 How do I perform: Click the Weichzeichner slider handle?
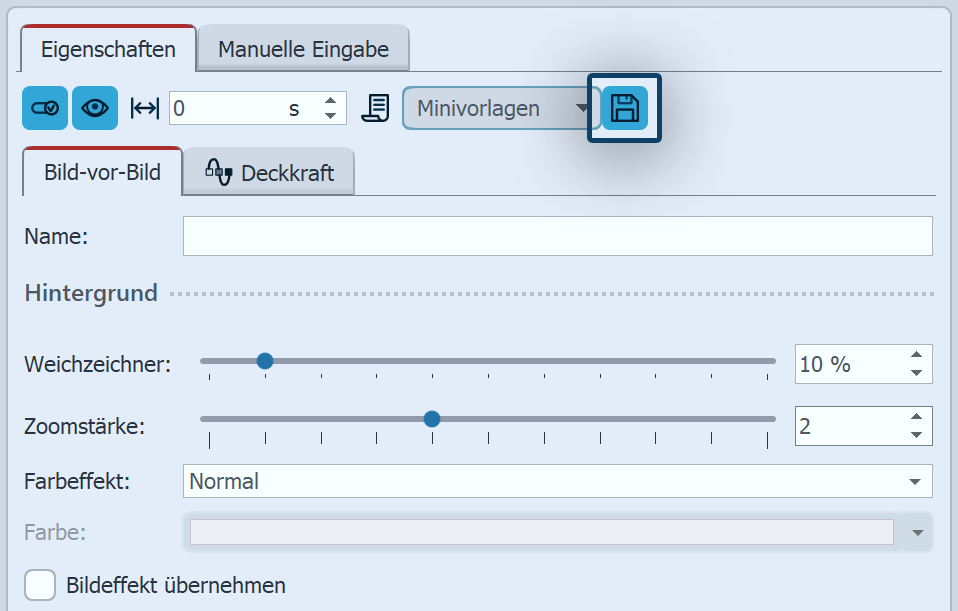(x=265, y=361)
